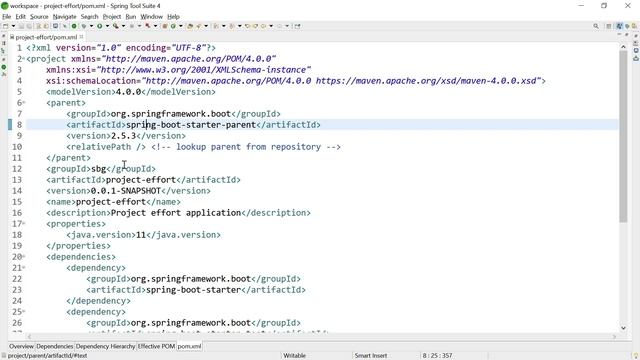
Task: Open the Navigate menu
Action: tap(64, 17)
